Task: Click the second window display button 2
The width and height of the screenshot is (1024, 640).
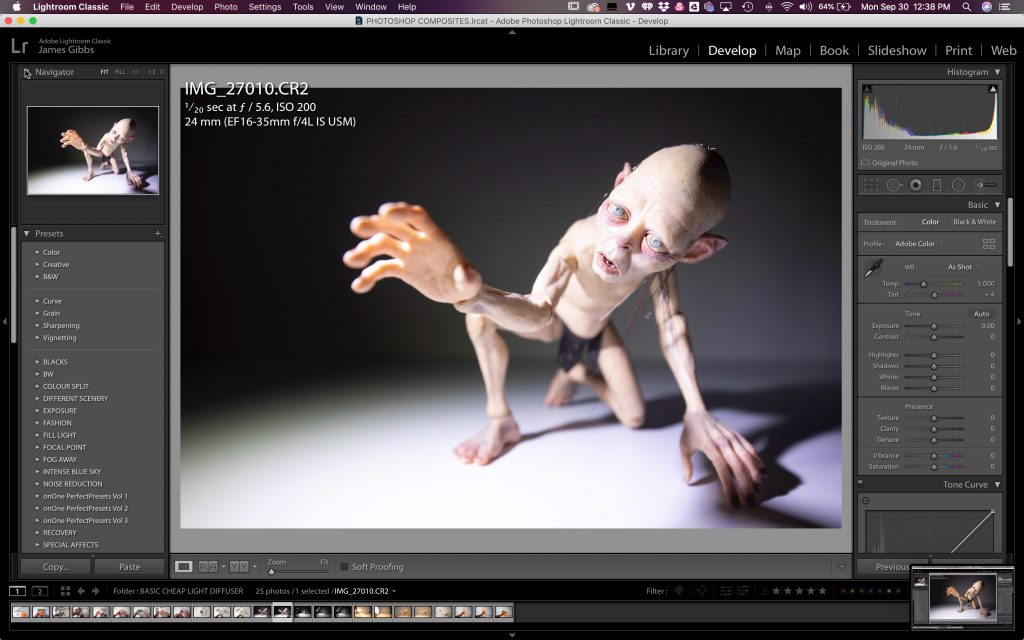Action: coord(40,591)
